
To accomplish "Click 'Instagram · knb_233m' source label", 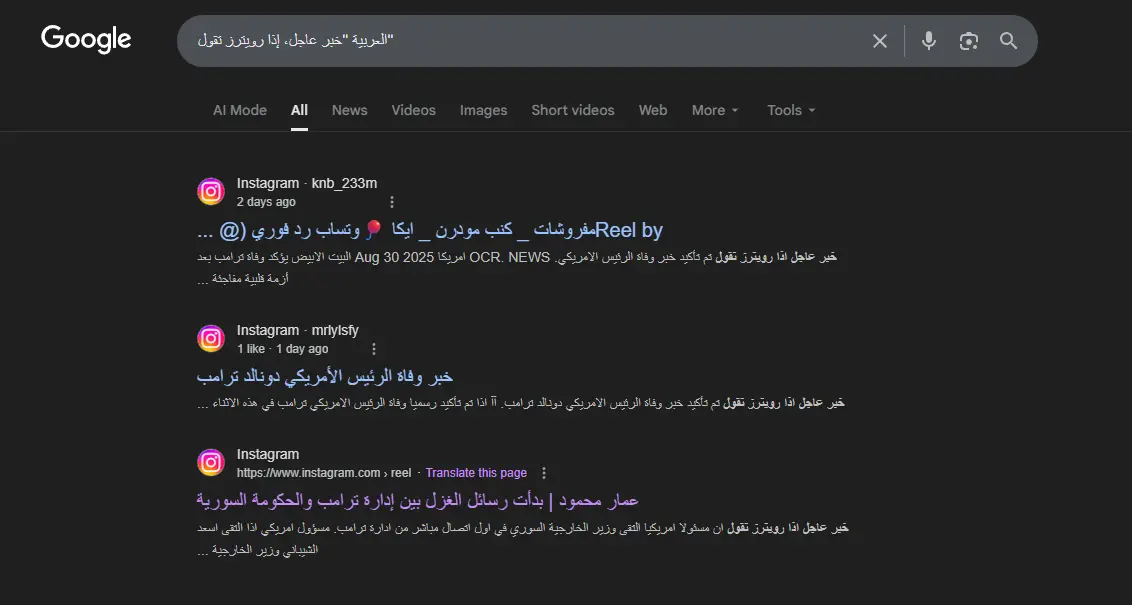I will (x=307, y=183).
